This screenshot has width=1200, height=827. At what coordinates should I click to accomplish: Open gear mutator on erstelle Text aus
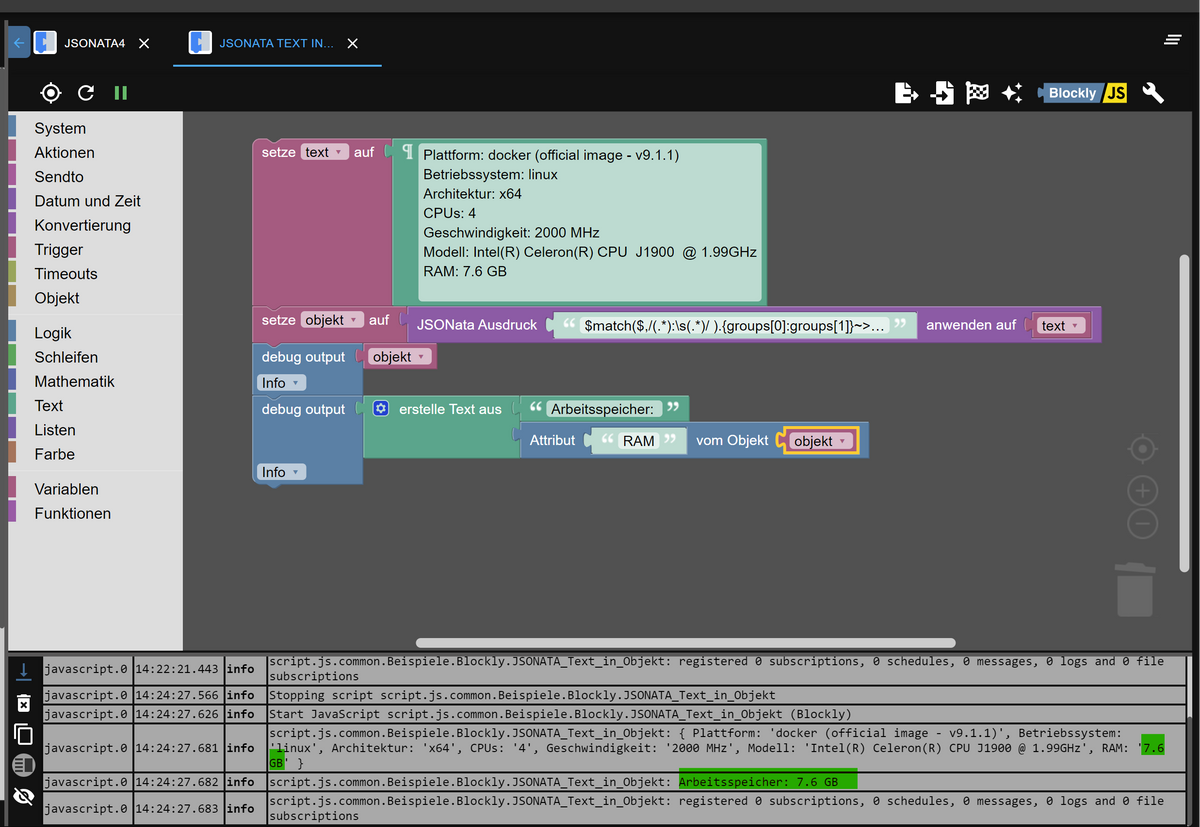tap(380, 409)
